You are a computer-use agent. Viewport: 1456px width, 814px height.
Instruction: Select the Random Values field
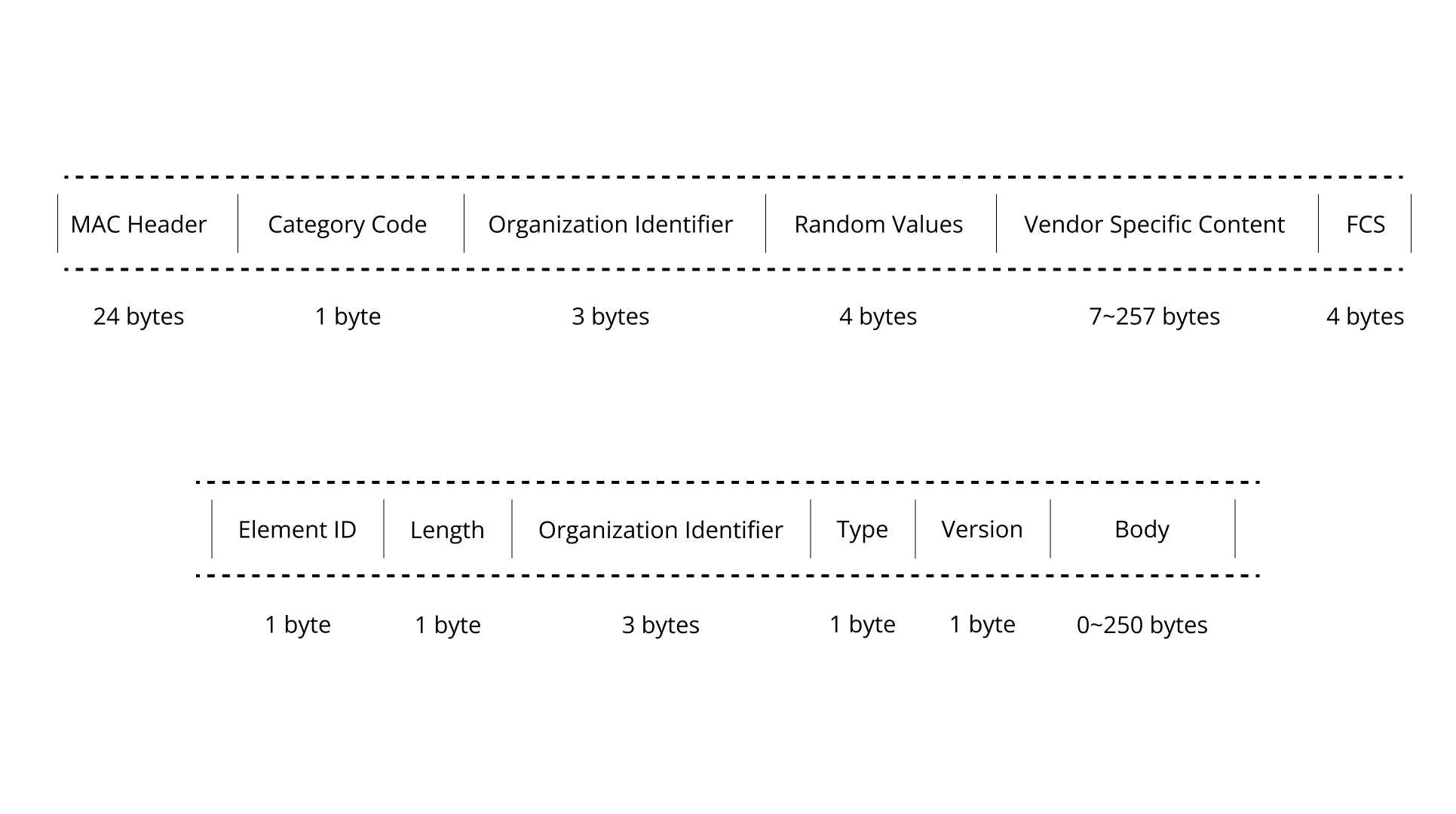click(878, 225)
